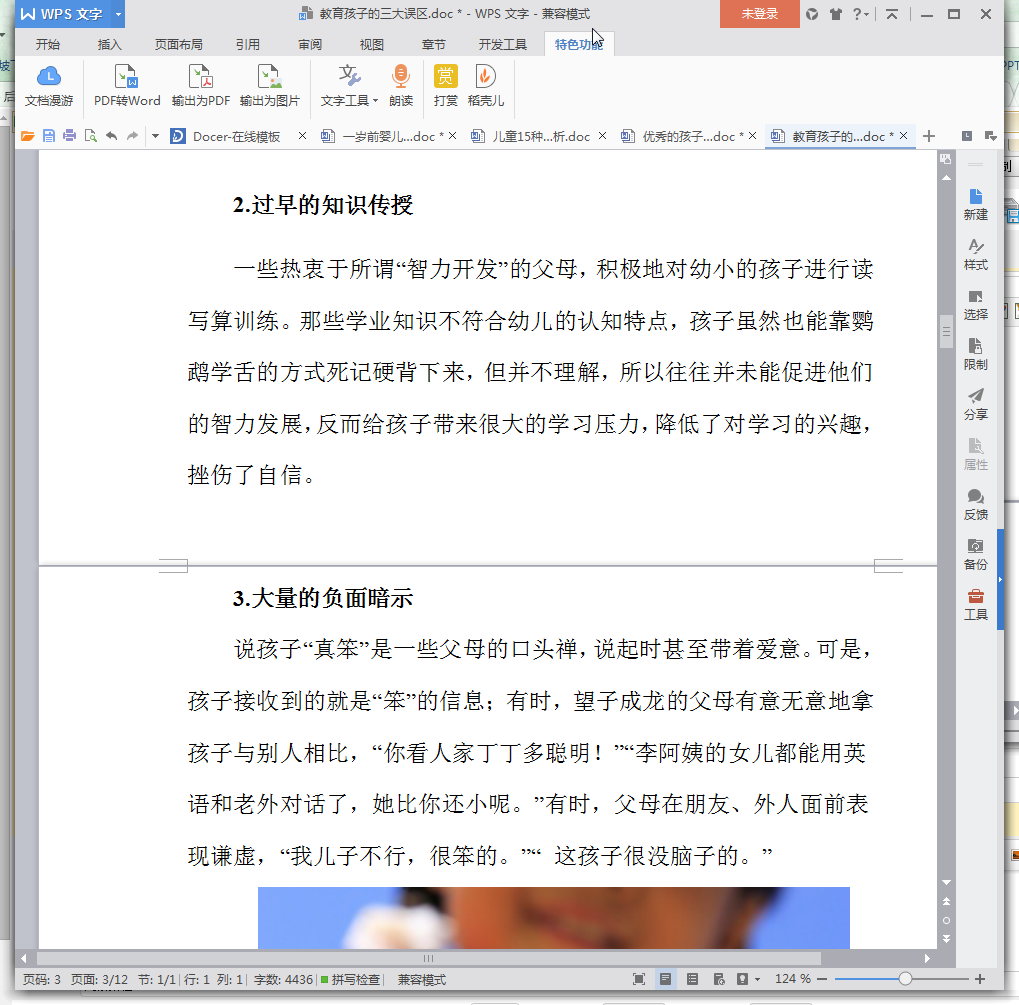Open the 开发工具 ribbon tab

click(x=502, y=44)
